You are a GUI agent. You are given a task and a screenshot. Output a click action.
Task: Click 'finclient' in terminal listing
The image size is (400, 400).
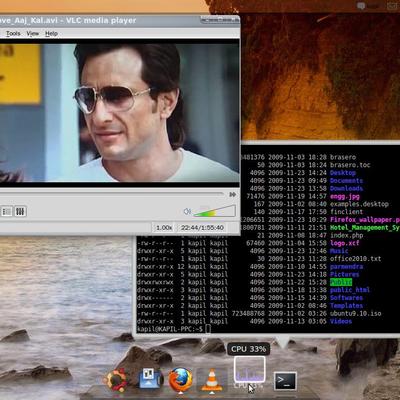[x=346, y=212]
